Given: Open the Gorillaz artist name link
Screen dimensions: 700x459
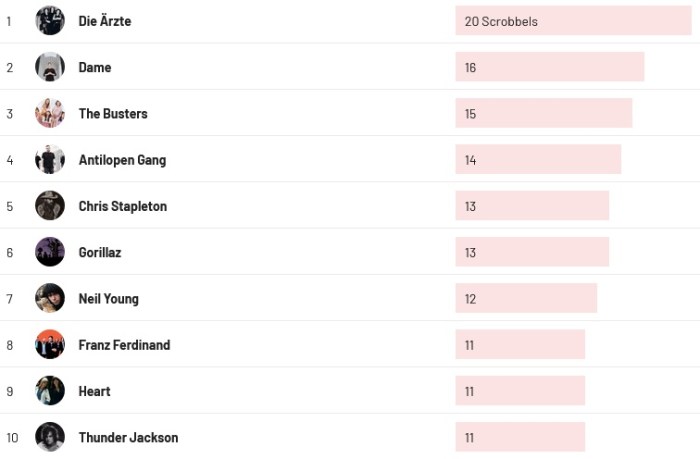Looking at the screenshot, I should point(100,253).
